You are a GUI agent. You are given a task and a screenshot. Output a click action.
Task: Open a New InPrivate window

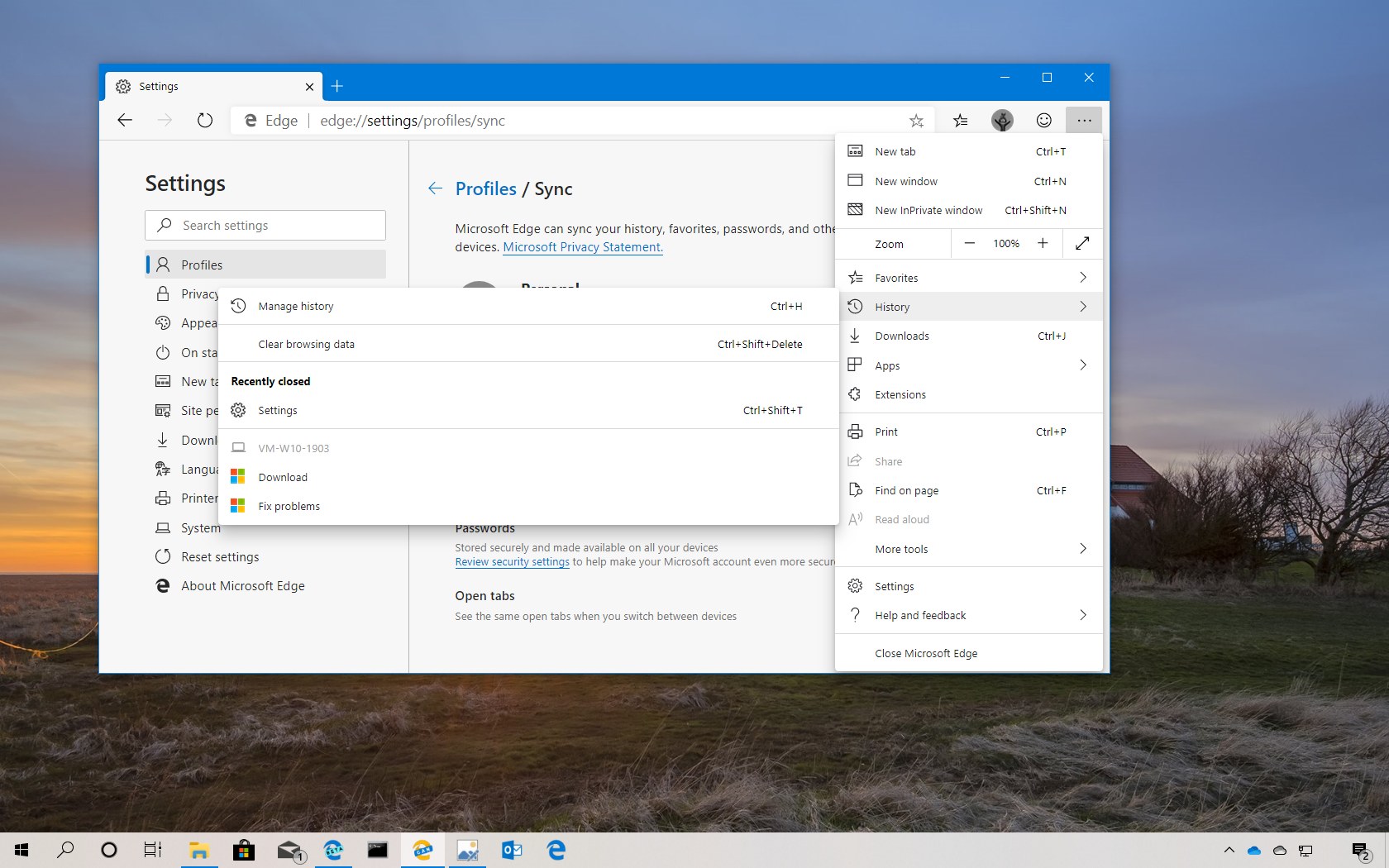(928, 210)
